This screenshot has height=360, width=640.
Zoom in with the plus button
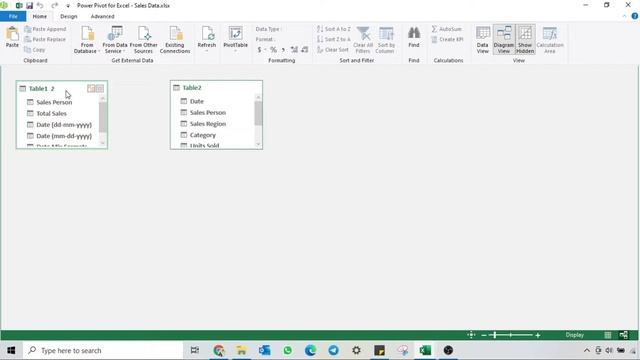pos(538,335)
